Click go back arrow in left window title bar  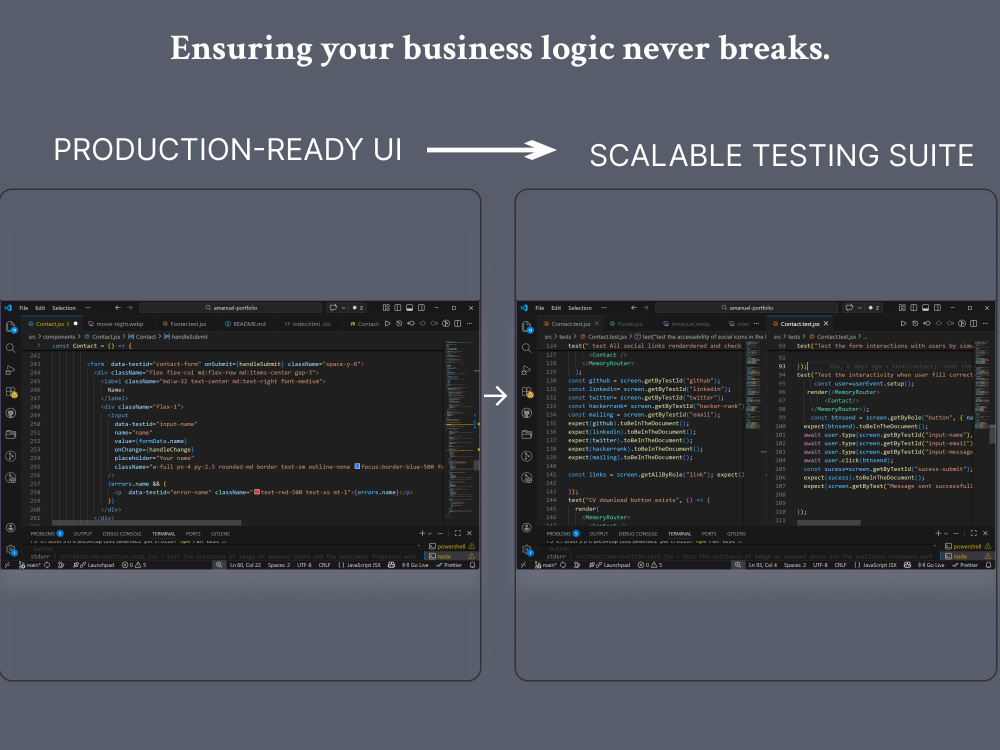click(118, 307)
